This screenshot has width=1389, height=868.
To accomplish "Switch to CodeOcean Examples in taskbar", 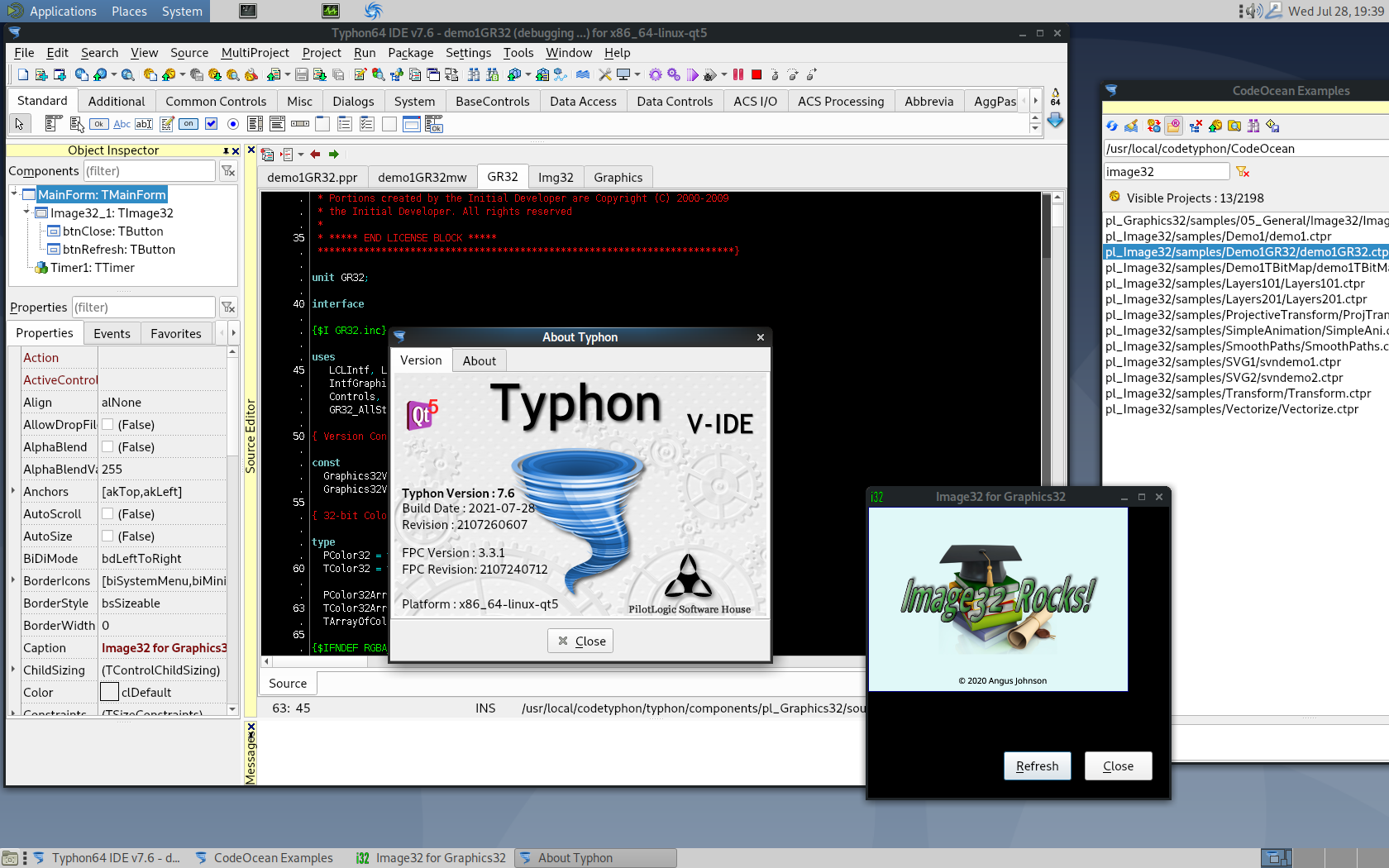I will [x=265, y=858].
